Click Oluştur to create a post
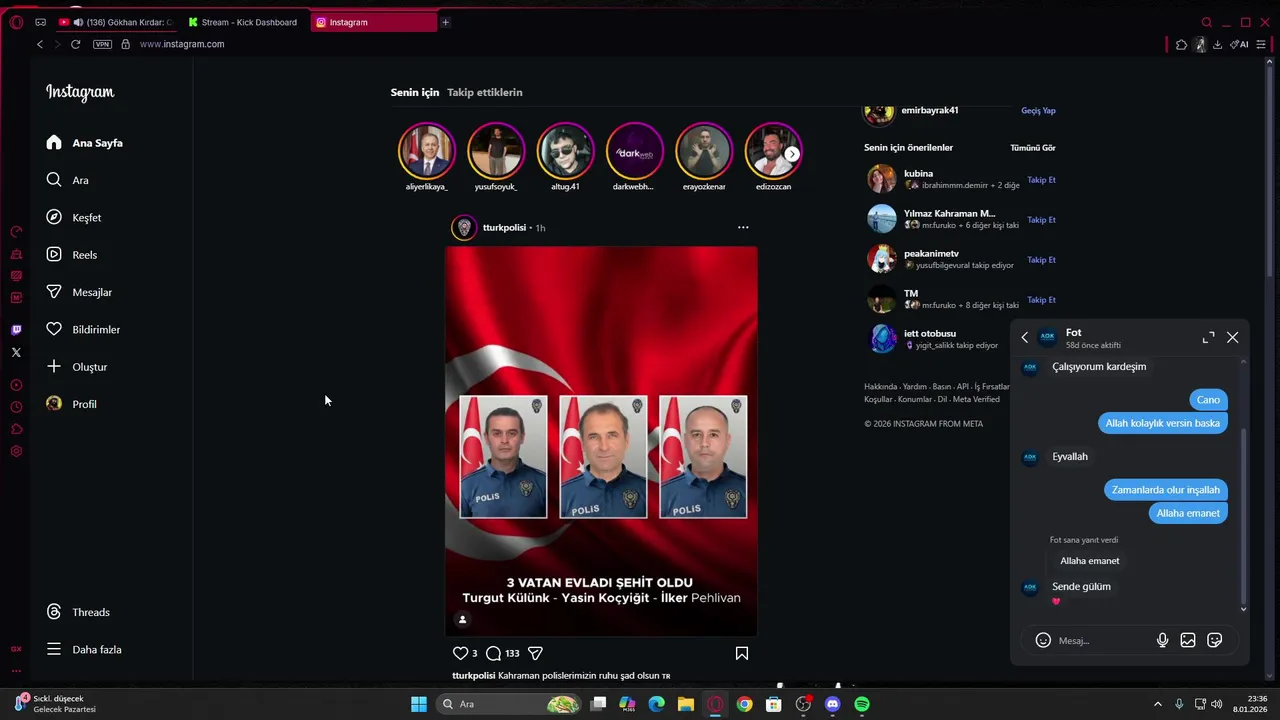 (x=77, y=367)
